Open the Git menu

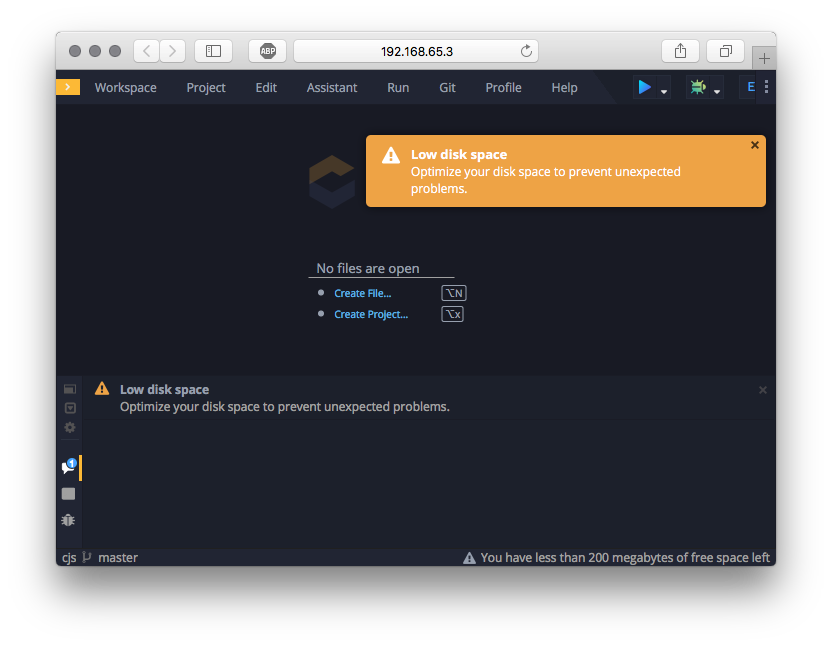tap(447, 88)
